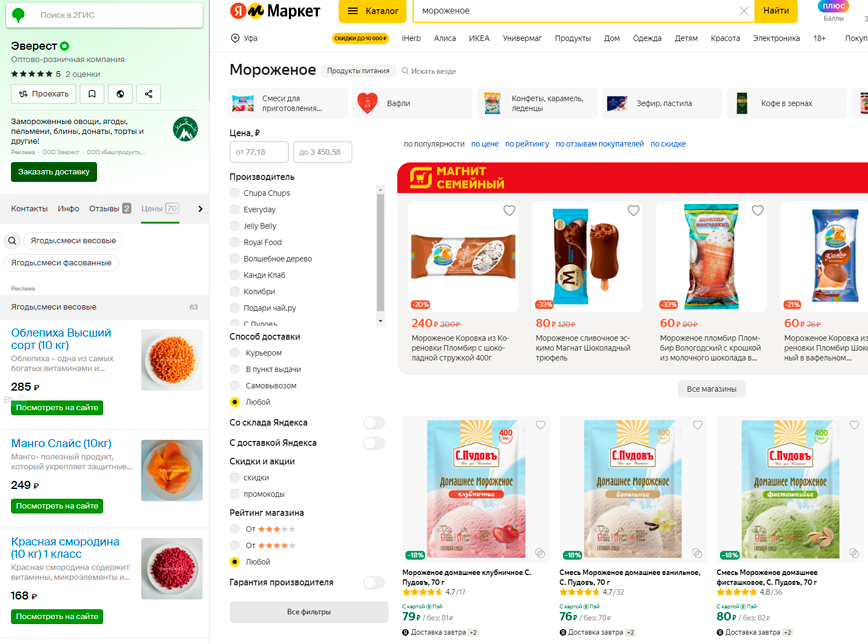The width and height of the screenshot is (868, 644).
Task: Click the globe website icon
Action: click(120, 94)
